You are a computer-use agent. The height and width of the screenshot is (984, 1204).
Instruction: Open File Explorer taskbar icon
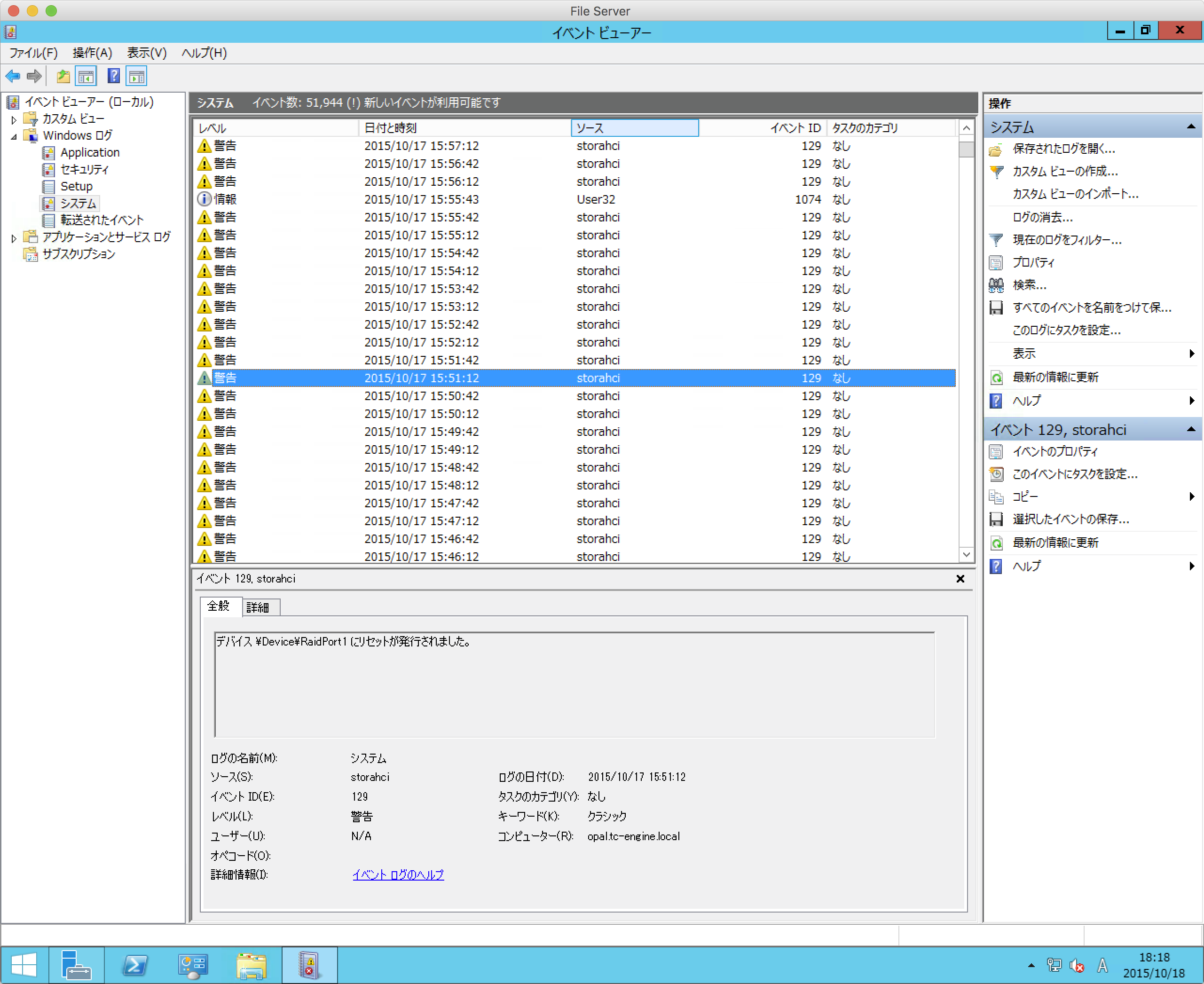[251, 965]
